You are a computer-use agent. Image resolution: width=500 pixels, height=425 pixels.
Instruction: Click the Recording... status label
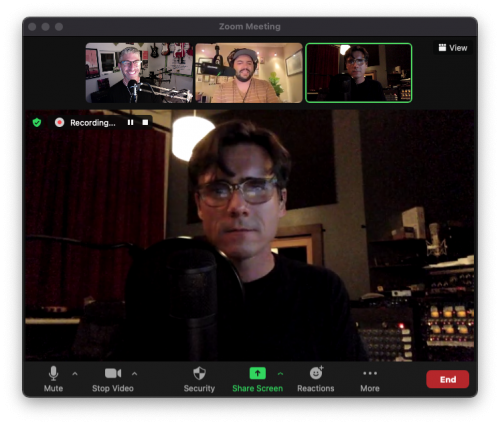click(93, 123)
